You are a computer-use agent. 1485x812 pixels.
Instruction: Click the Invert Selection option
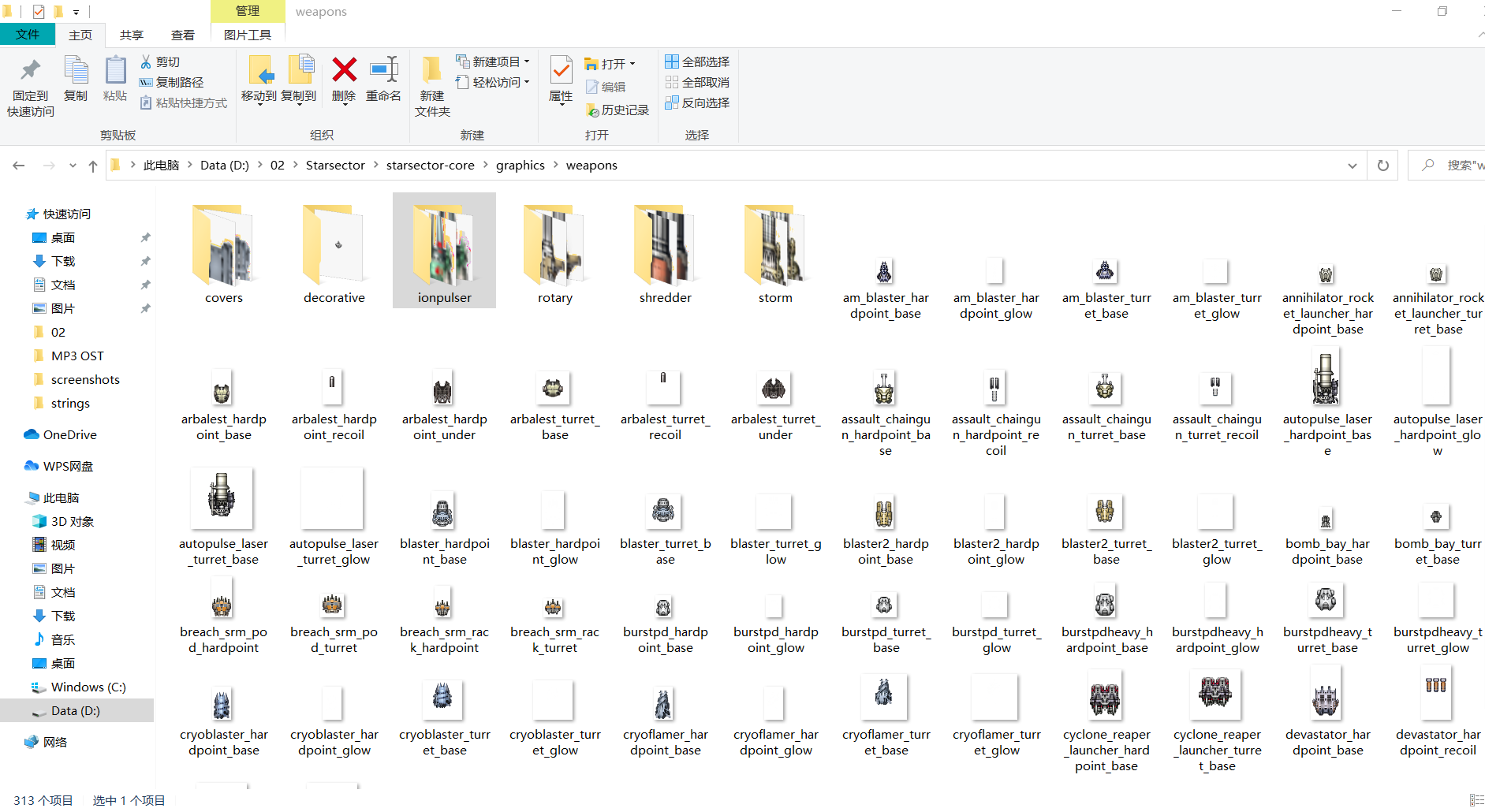[697, 102]
